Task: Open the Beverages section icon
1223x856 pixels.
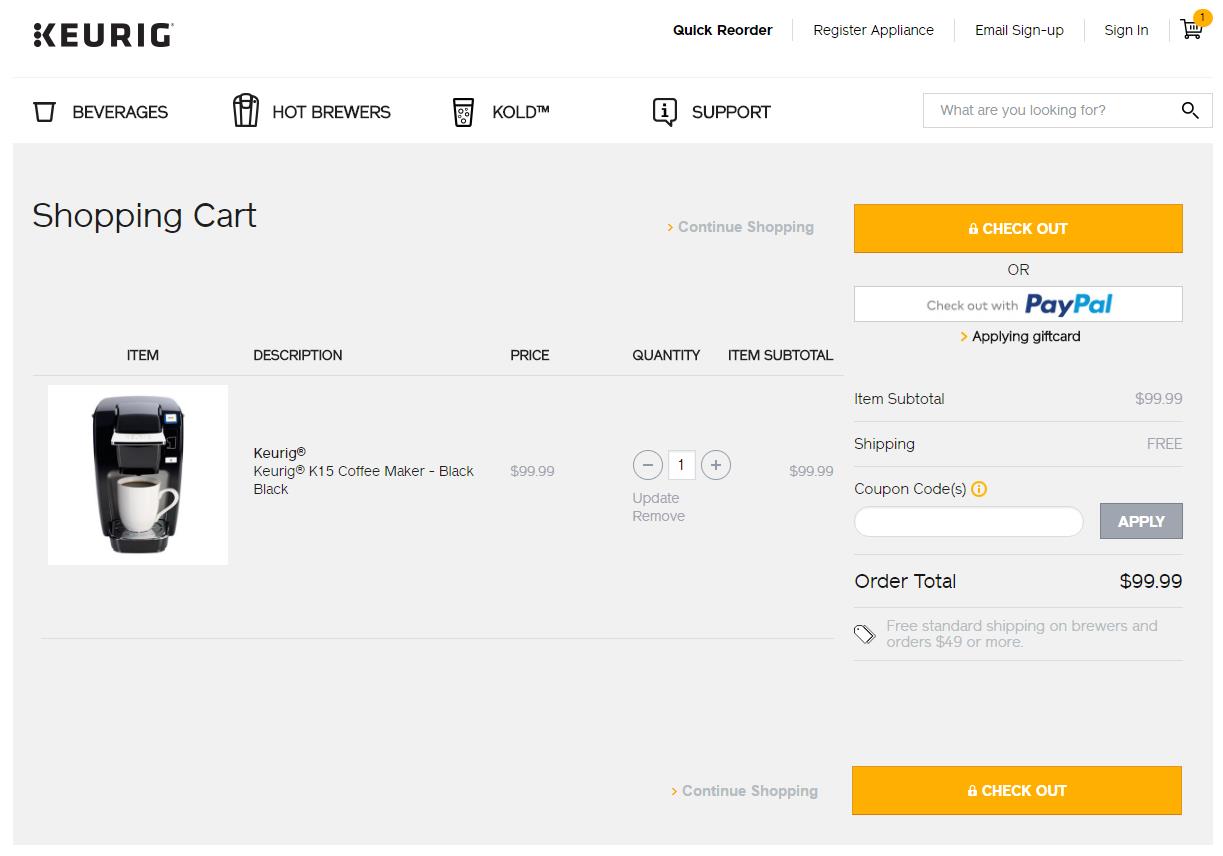Action: pos(44,111)
